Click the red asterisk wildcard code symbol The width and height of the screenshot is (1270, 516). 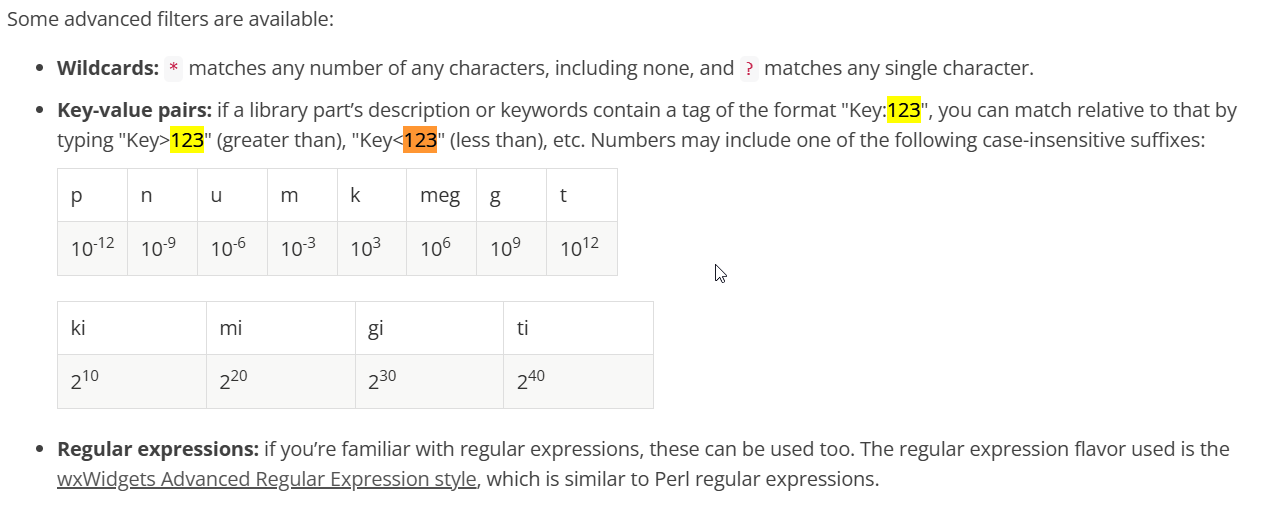[x=174, y=69]
